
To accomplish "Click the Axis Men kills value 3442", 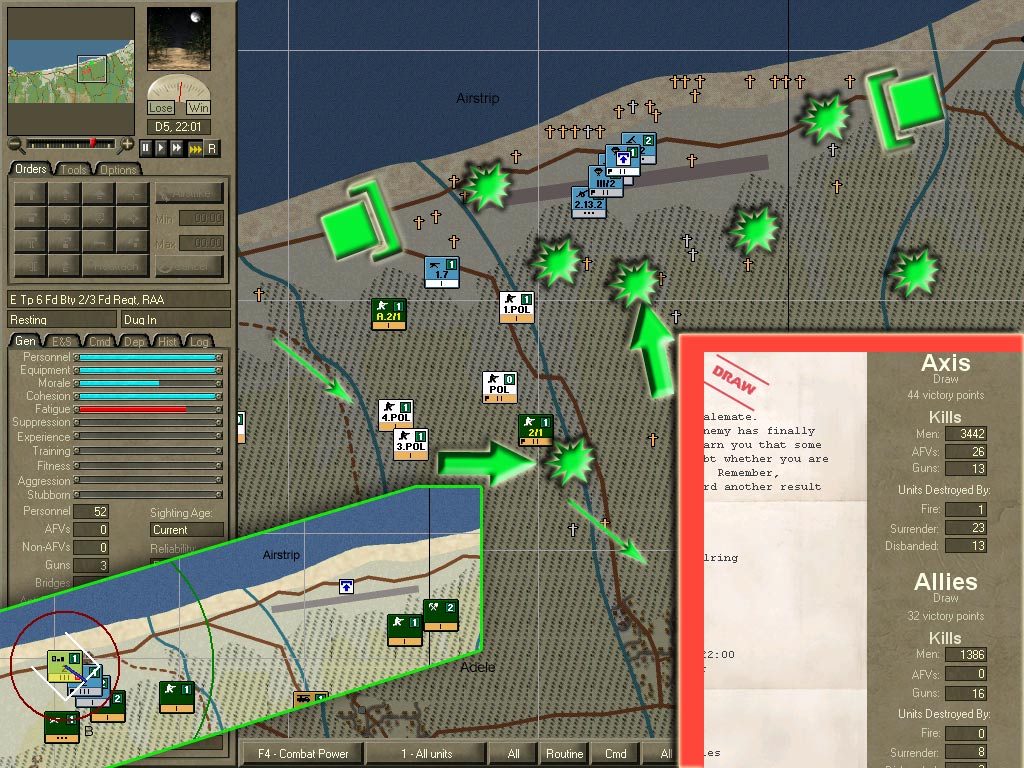I will tap(966, 434).
